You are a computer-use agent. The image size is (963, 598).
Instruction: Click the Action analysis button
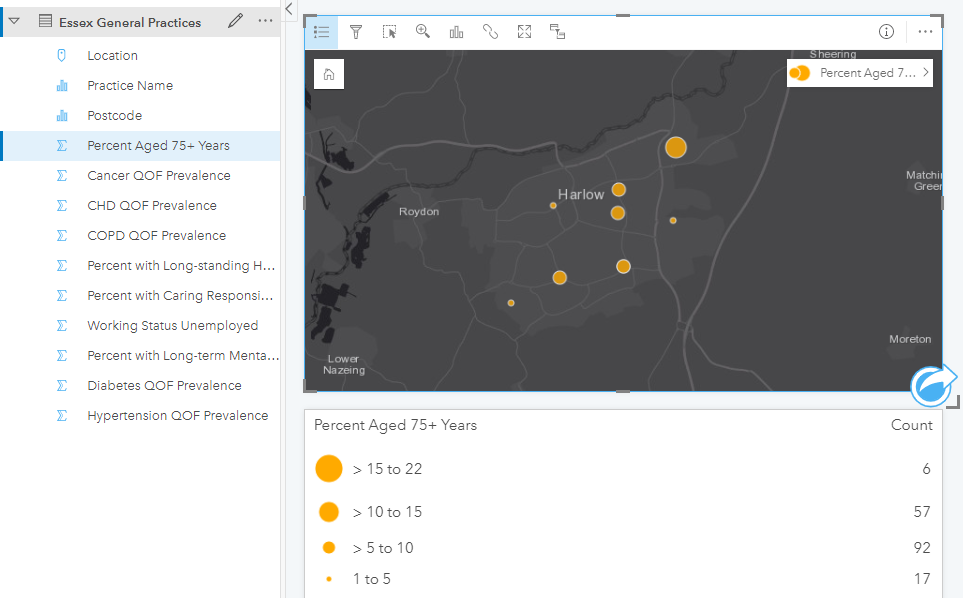[932, 386]
